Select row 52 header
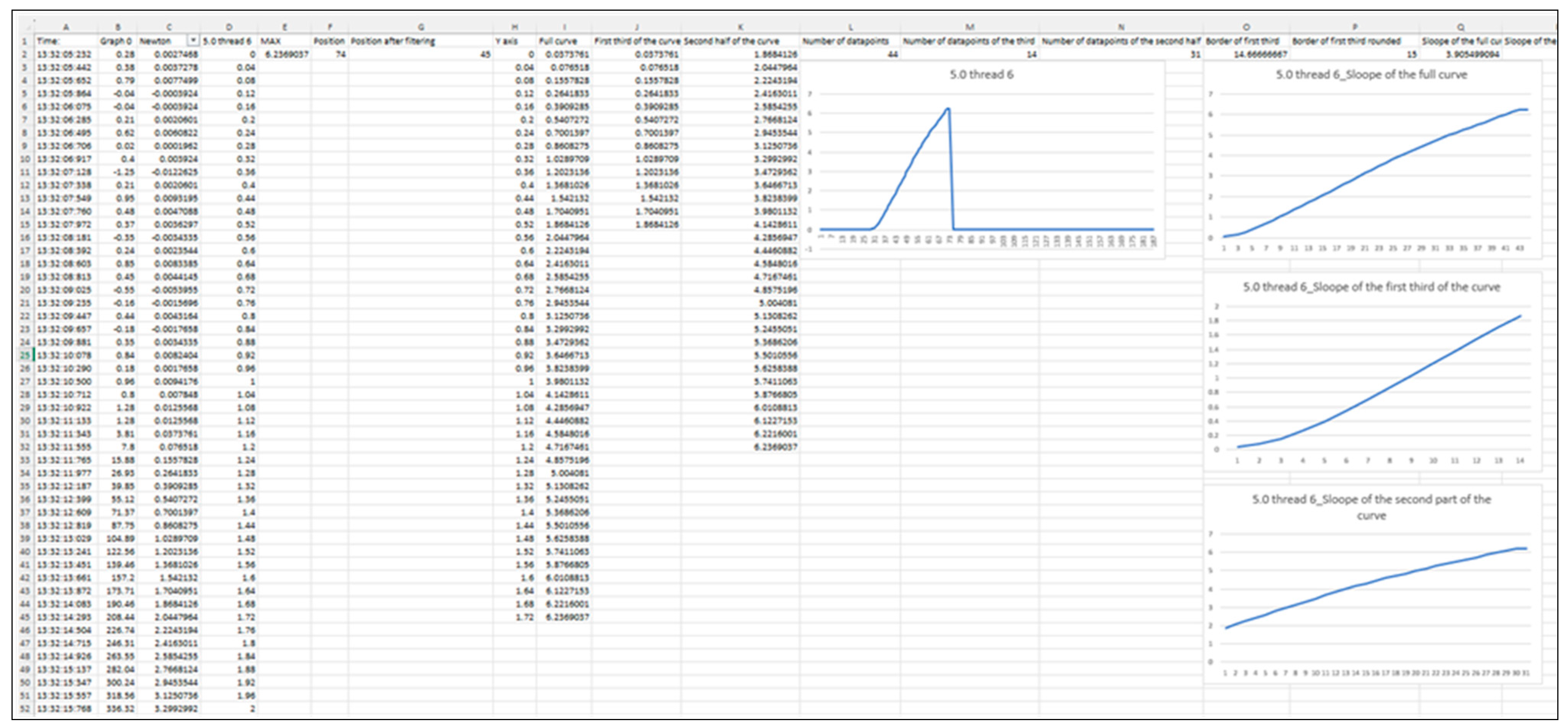Image resolution: width=1568 pixels, height=727 pixels. tap(25, 709)
